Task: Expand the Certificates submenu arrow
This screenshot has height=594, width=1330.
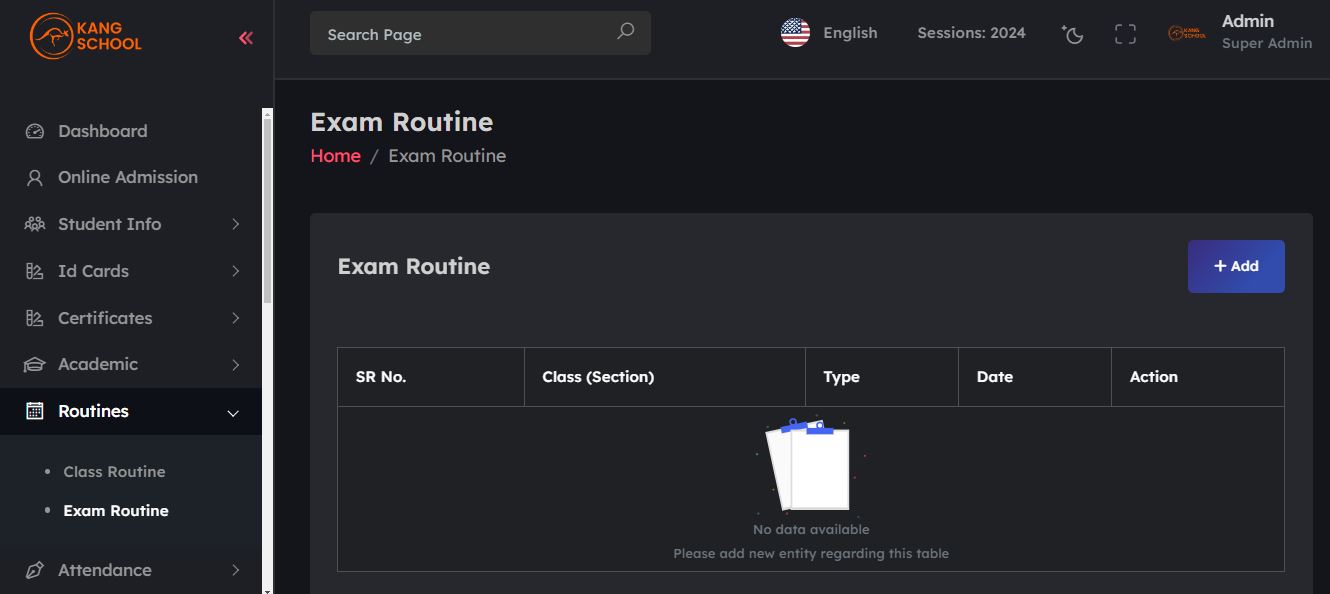Action: pyautogui.click(x=236, y=318)
